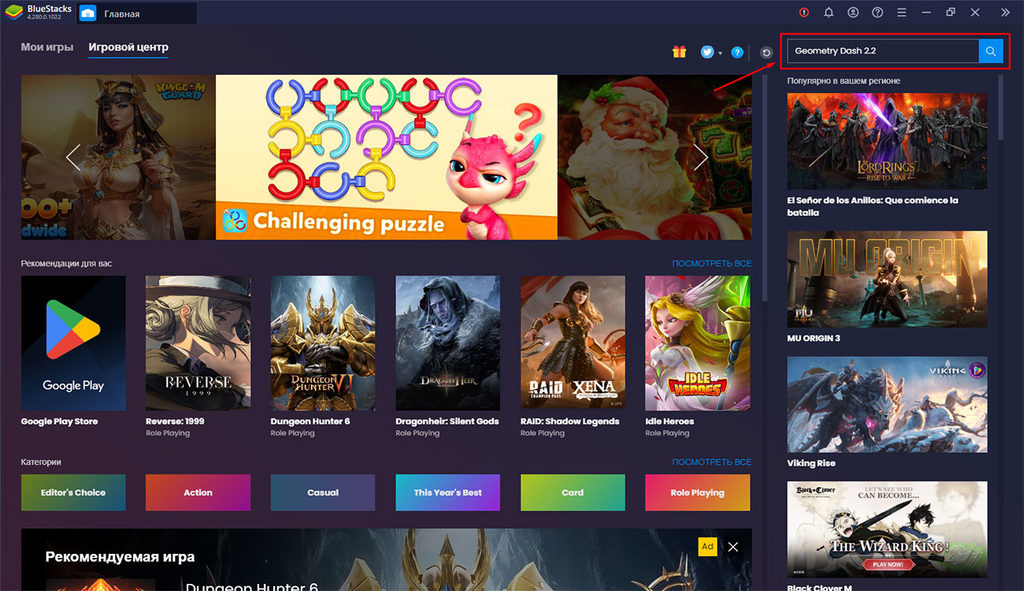1024x591 pixels.
Task: Open MU ORIGIN 3 sidebar thumbnail
Action: click(x=887, y=279)
